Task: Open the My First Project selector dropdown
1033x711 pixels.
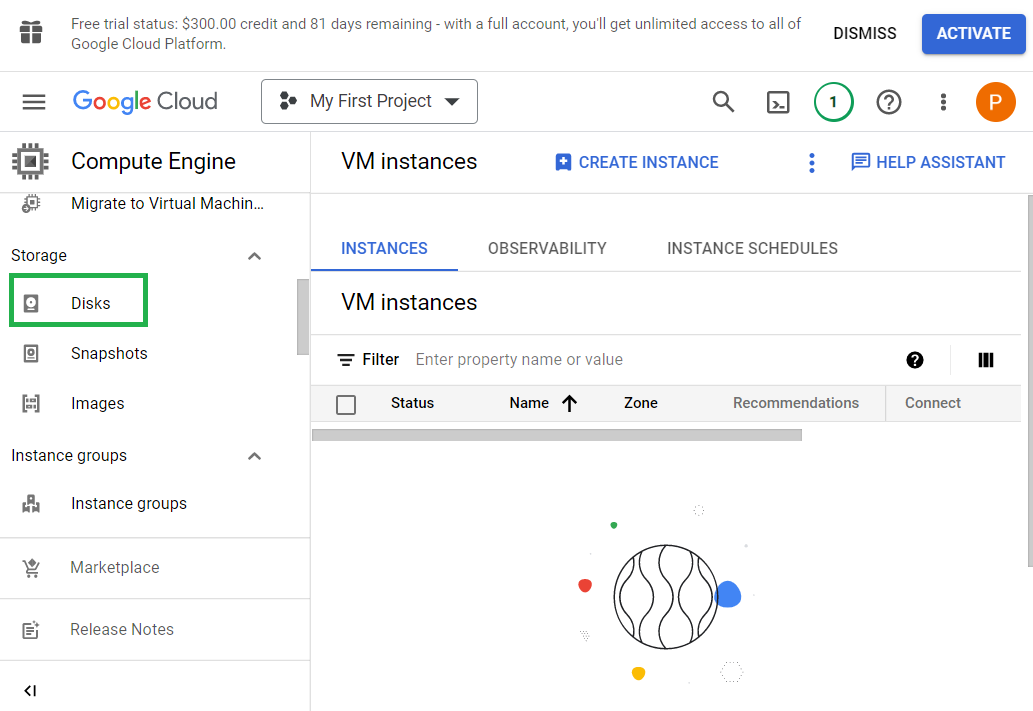Action: [370, 101]
